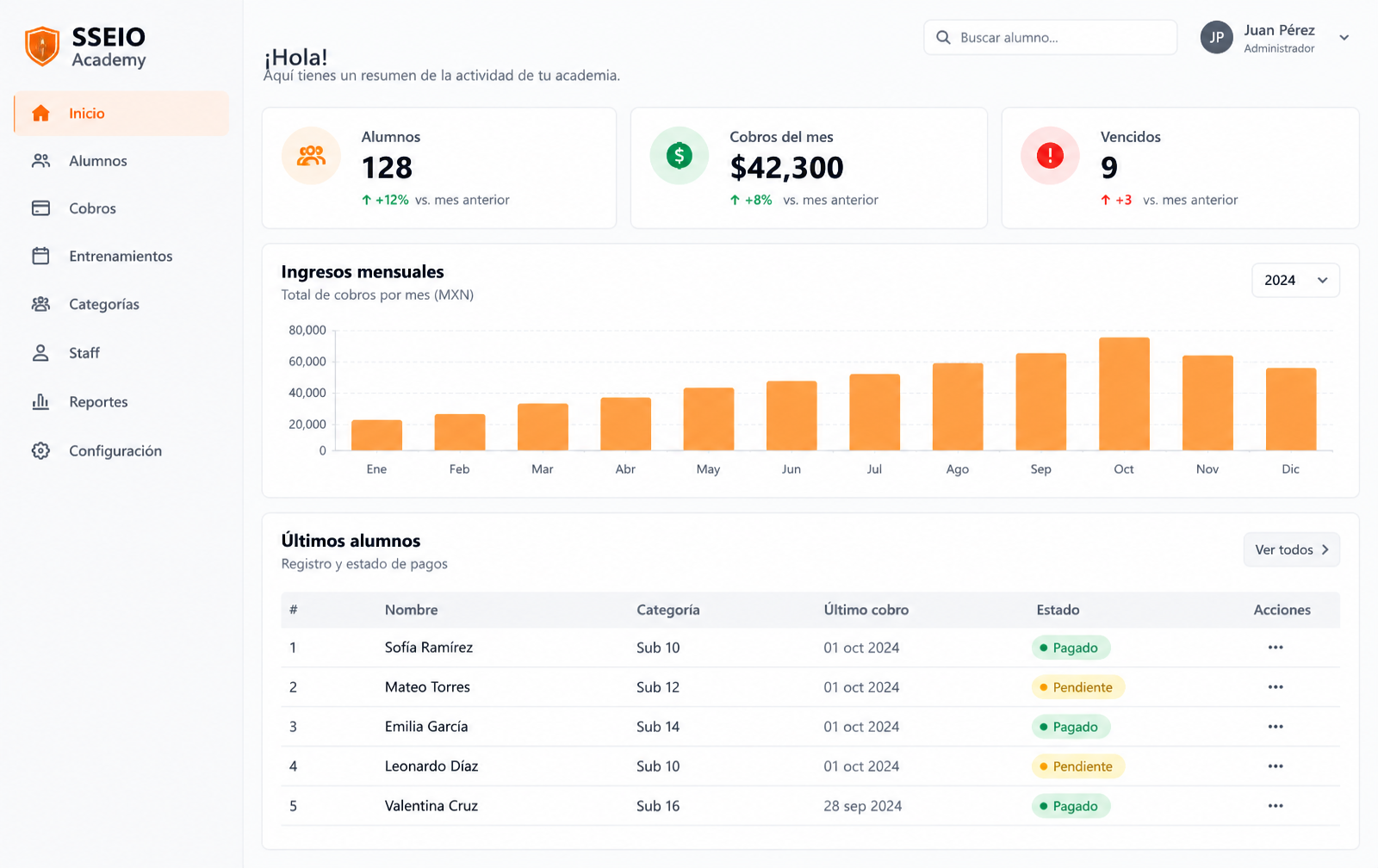Click the group icon beside Categorías
The width and height of the screenshot is (1378, 868).
pyautogui.click(x=40, y=304)
